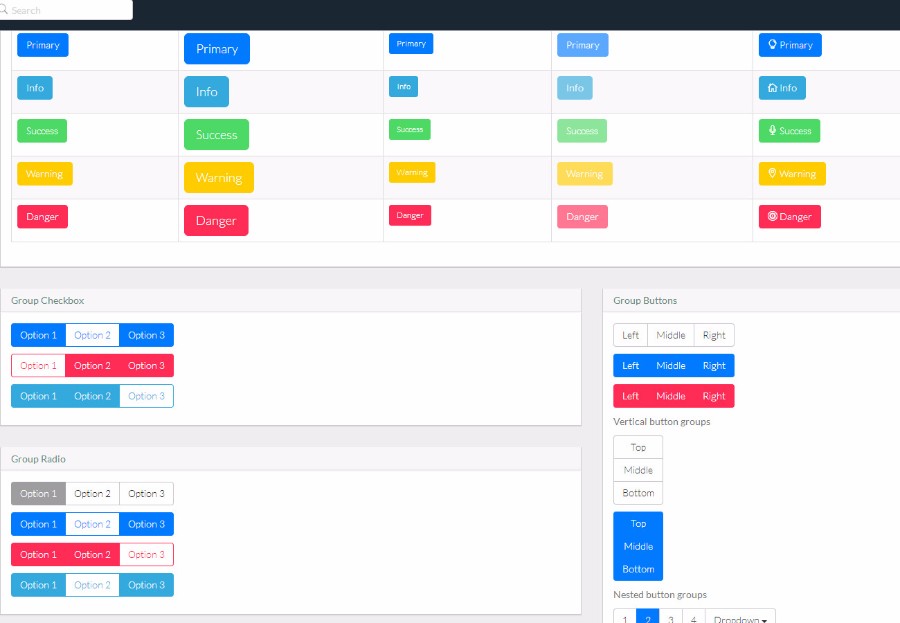Image resolution: width=900 pixels, height=623 pixels.
Task: Click the Danger button with target icon
Action: [789, 216]
